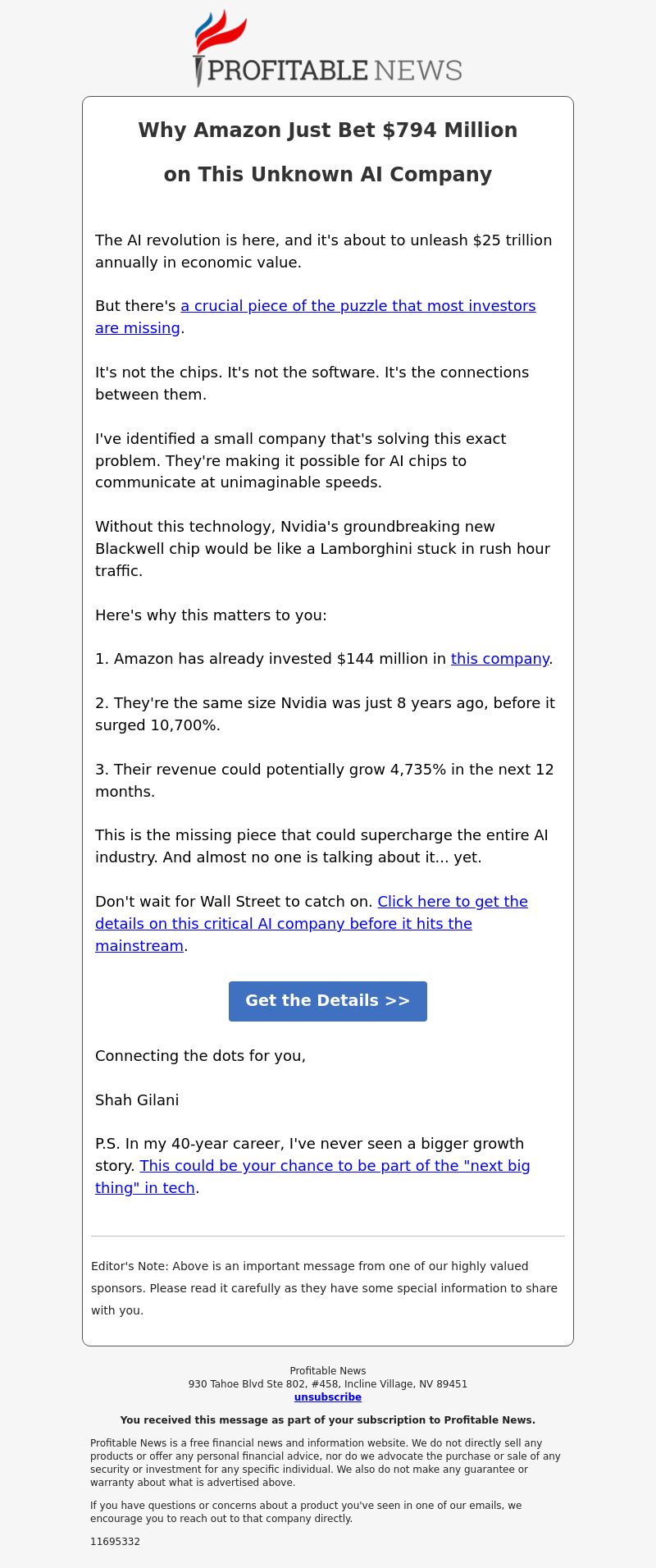Screen dimensions: 656x1568
Task: Click the paragraph mentioning $25 trillion annually
Action: tap(324, 251)
